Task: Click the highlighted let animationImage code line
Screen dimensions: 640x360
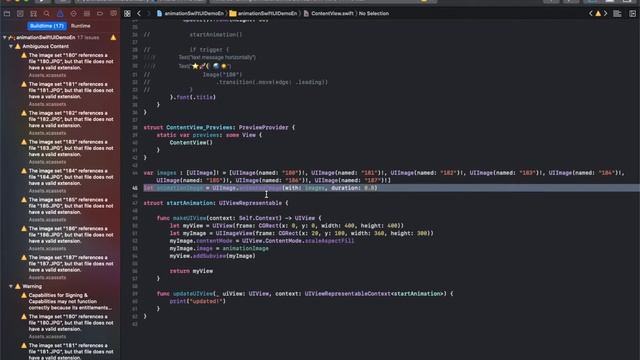Action: (x=260, y=188)
